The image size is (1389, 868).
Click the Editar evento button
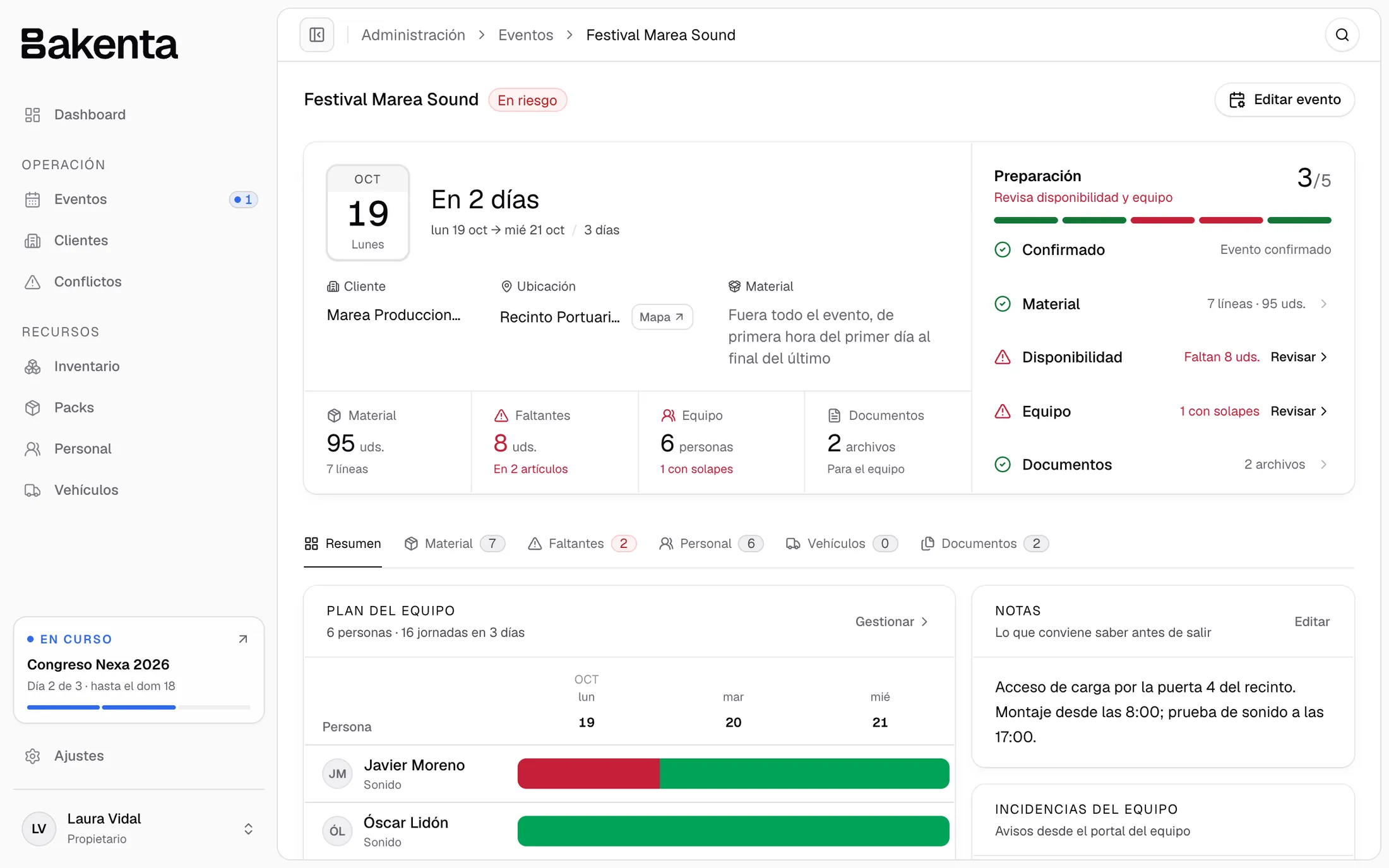[1285, 100]
